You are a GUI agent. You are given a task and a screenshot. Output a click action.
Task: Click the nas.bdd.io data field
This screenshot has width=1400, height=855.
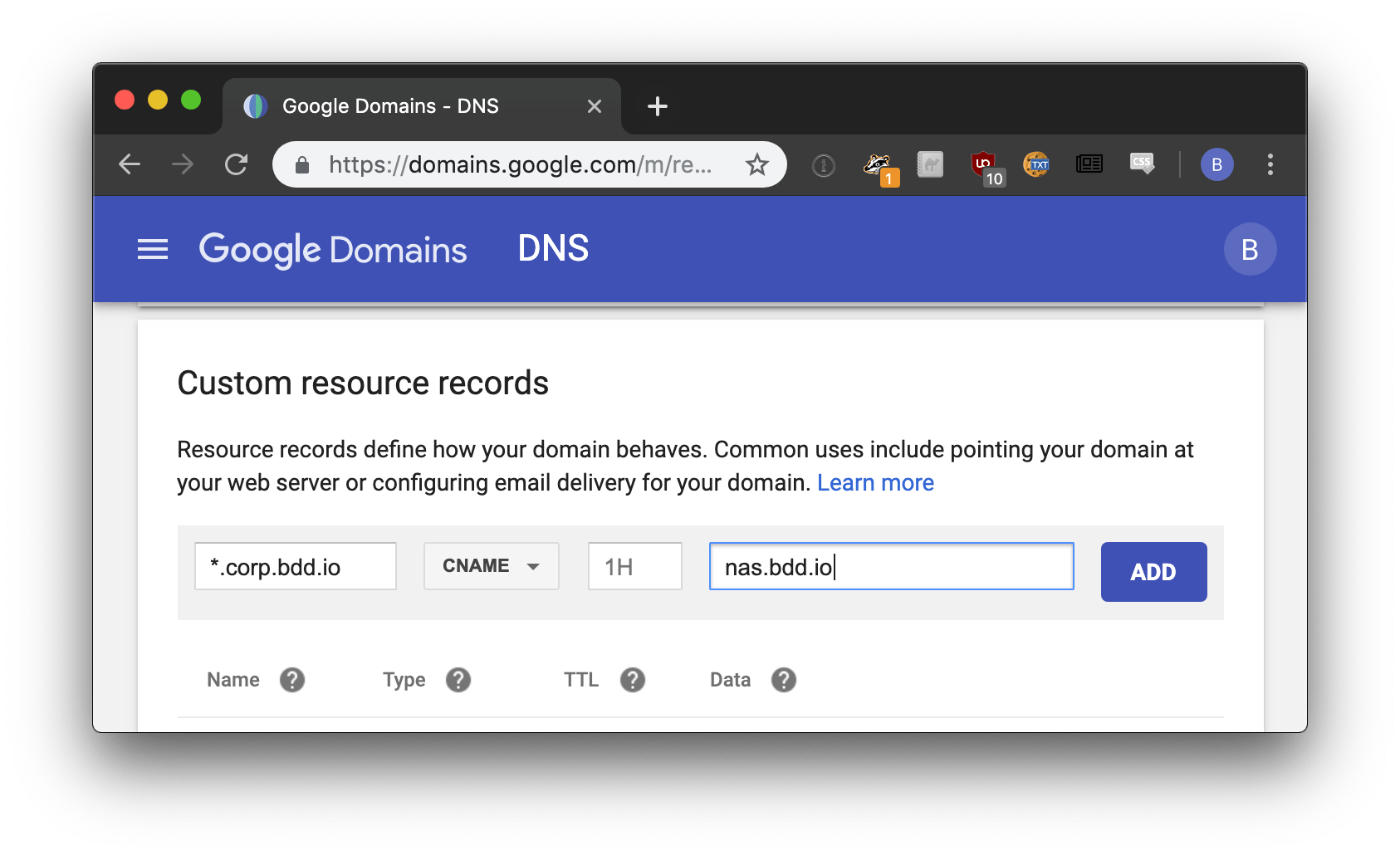[892, 566]
